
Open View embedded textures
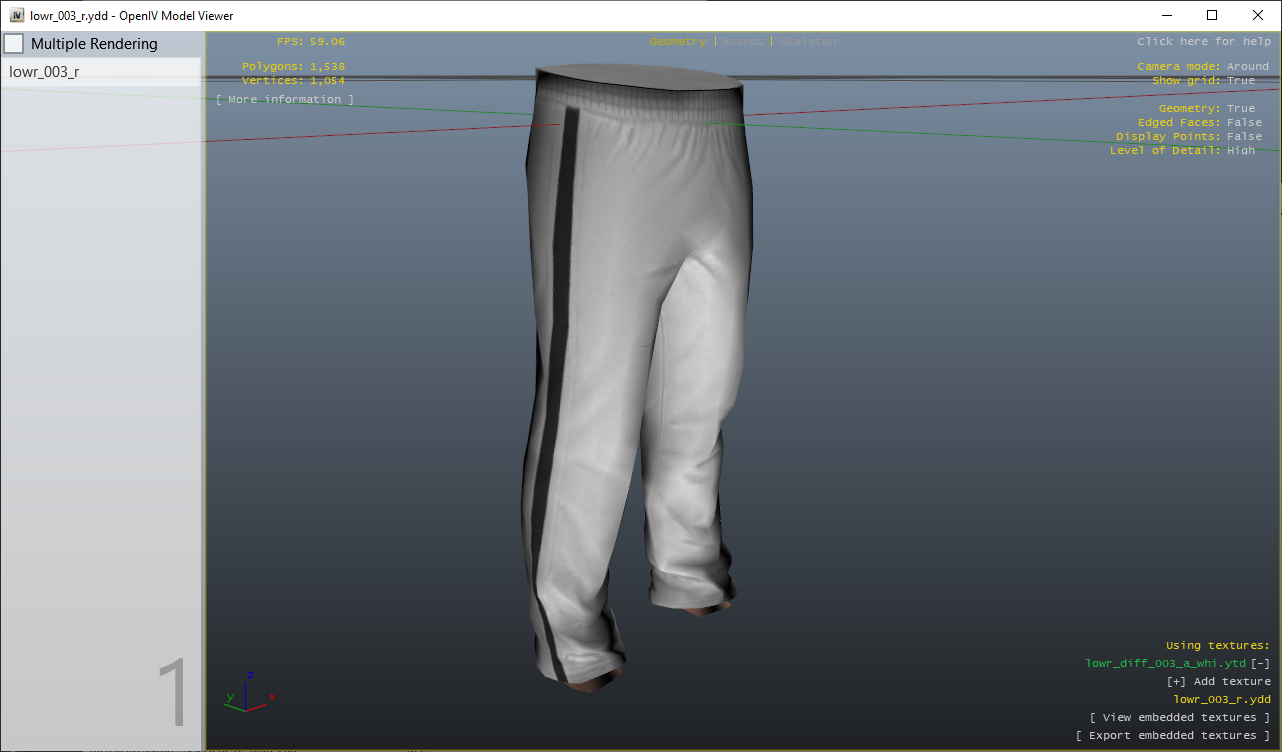[x=1180, y=717]
